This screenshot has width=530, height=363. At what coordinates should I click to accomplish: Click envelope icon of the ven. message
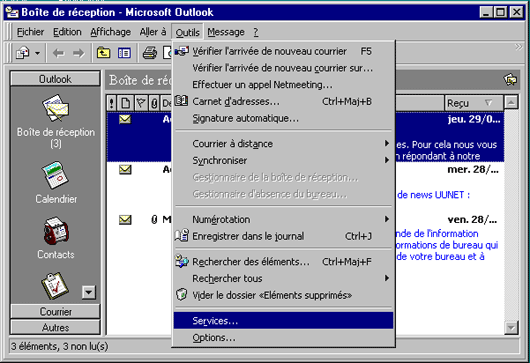coord(125,220)
